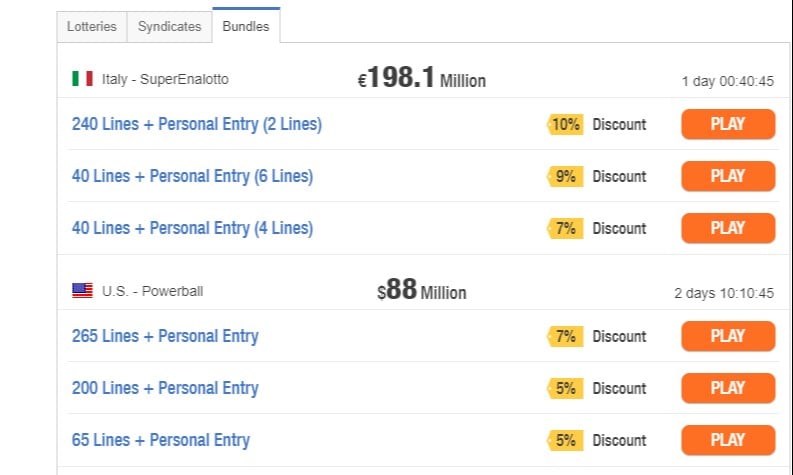
Task: Click the 7% tag on 40 Lines (4 Lines) row
Action: 565,229
